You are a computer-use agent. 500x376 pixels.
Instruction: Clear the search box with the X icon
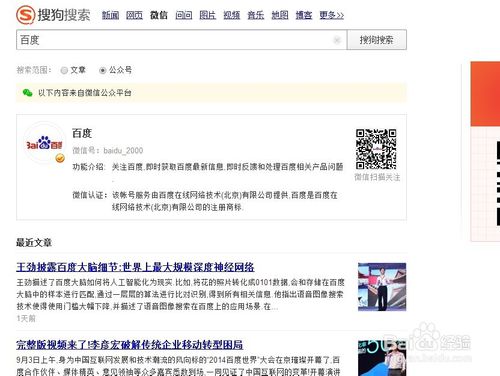pos(337,40)
